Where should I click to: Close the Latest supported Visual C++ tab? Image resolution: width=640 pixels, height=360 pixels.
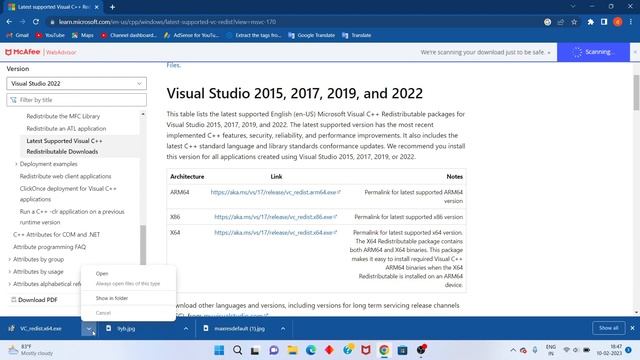[96, 7]
